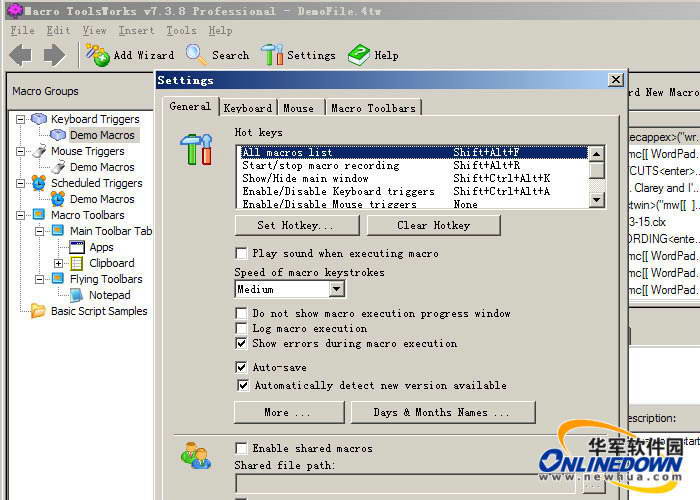Click the Search magnifier icon

(196, 55)
